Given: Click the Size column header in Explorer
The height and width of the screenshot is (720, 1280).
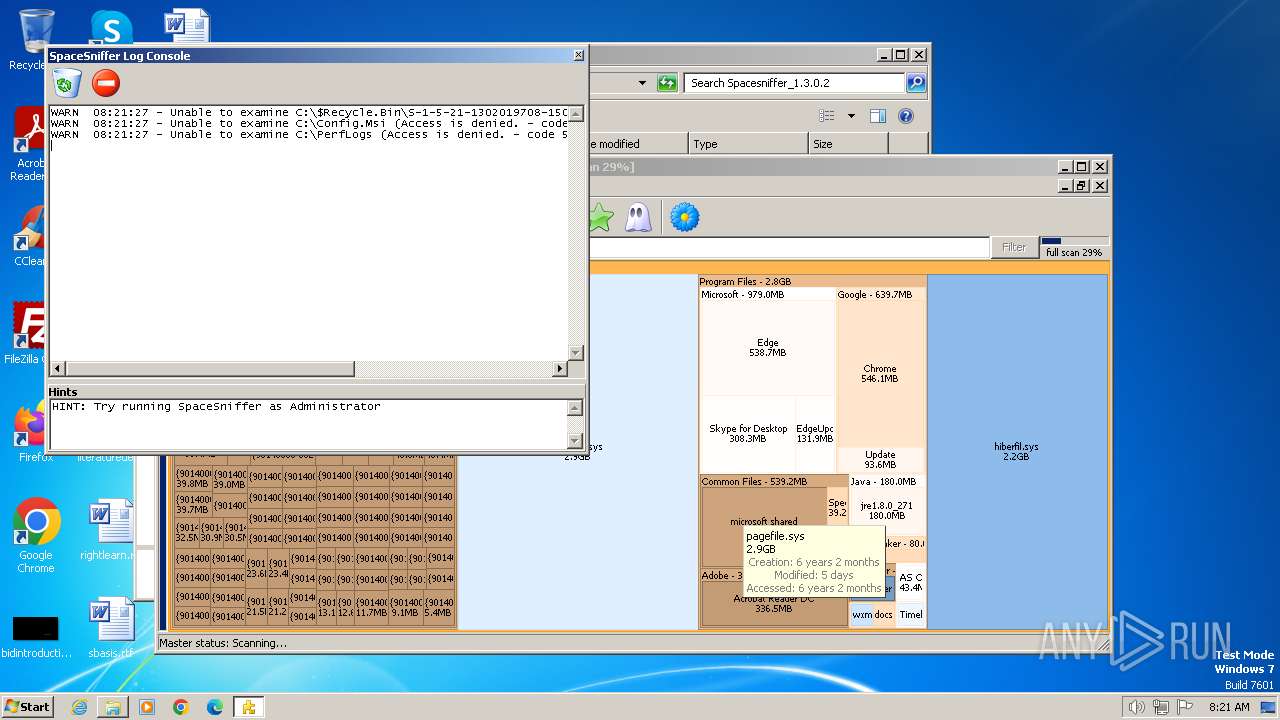Looking at the screenshot, I should [x=848, y=144].
